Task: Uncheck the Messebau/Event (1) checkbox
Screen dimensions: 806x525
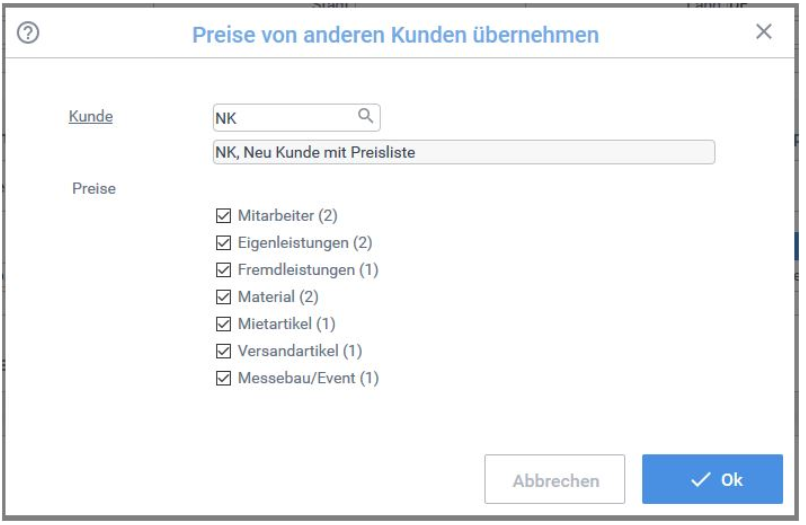Action: coord(223,378)
